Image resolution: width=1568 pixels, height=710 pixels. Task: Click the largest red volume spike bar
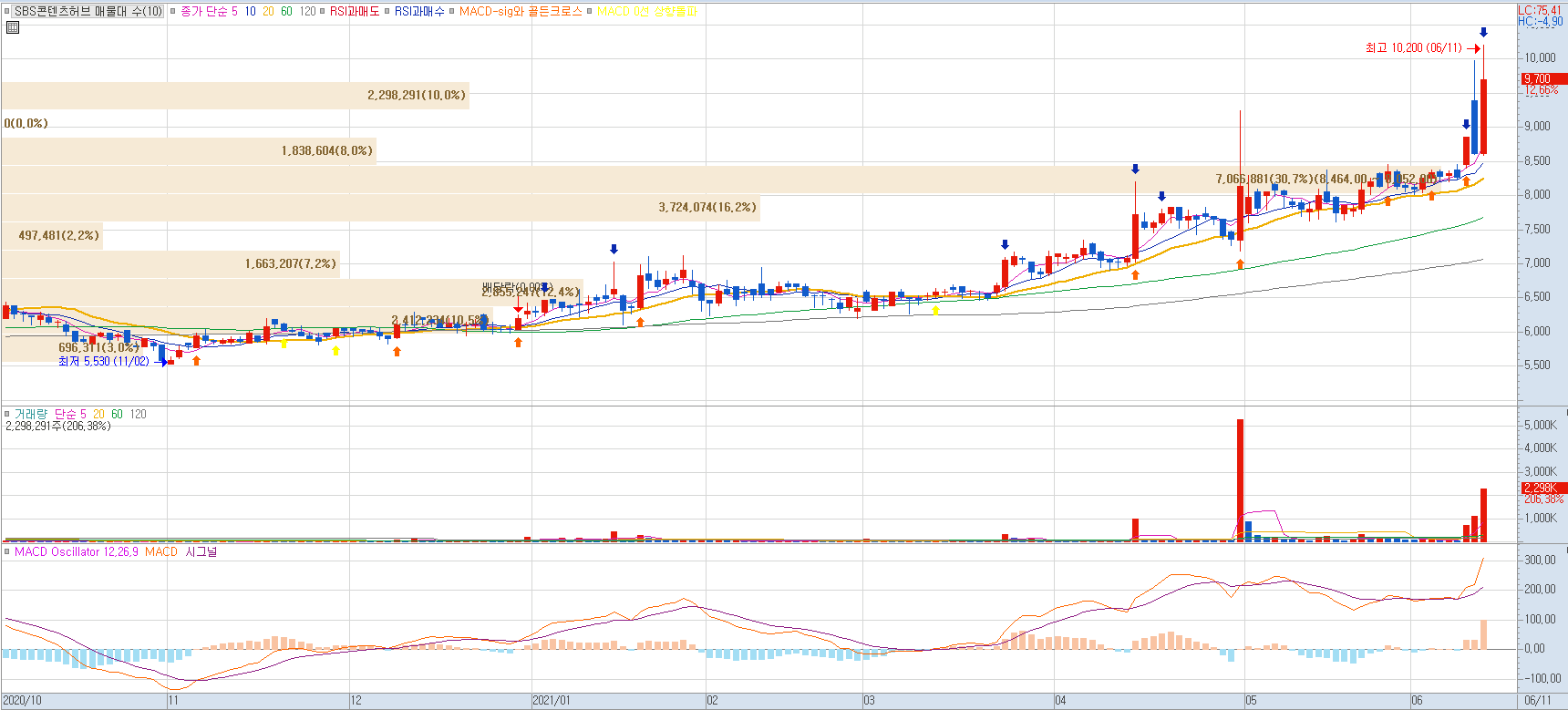1240,480
